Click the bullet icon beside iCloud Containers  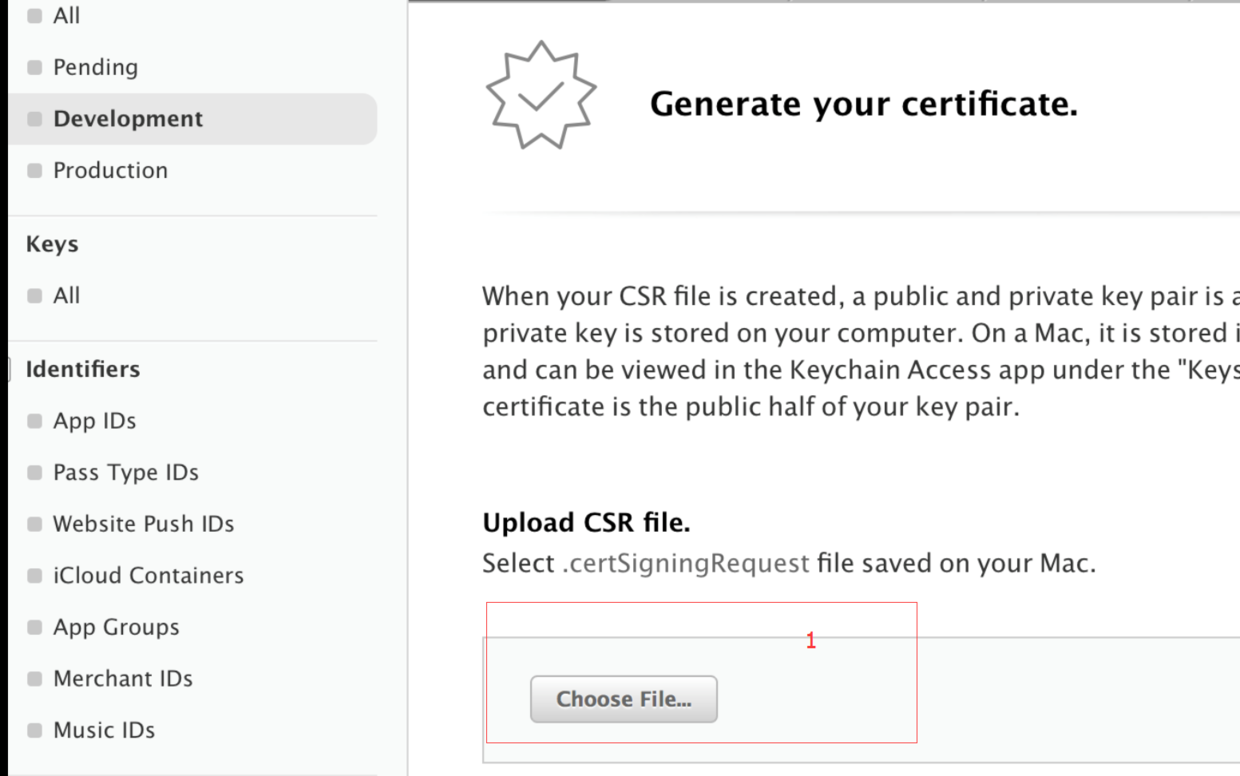point(35,576)
